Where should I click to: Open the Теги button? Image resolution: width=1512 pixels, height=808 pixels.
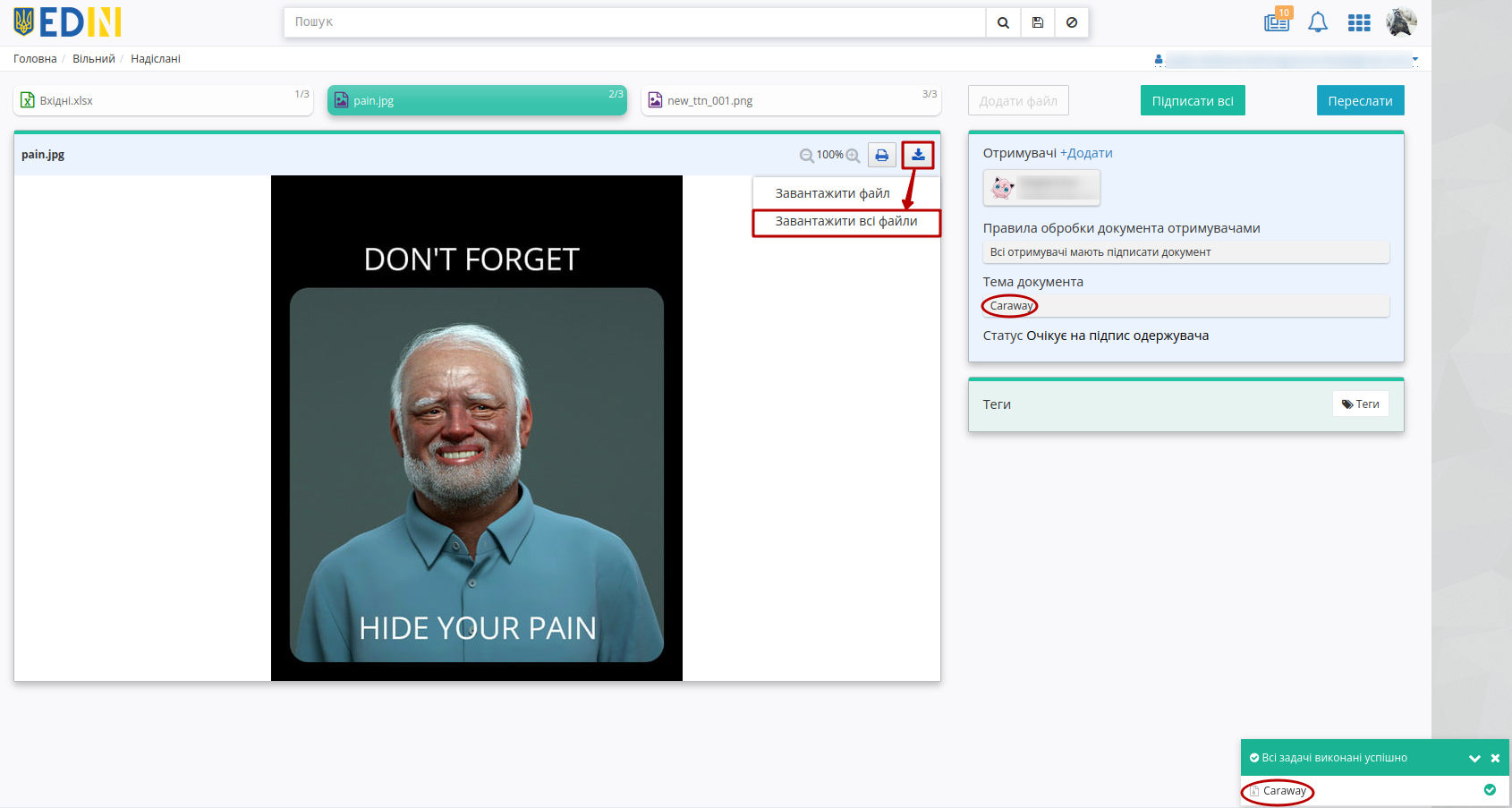[1360, 404]
